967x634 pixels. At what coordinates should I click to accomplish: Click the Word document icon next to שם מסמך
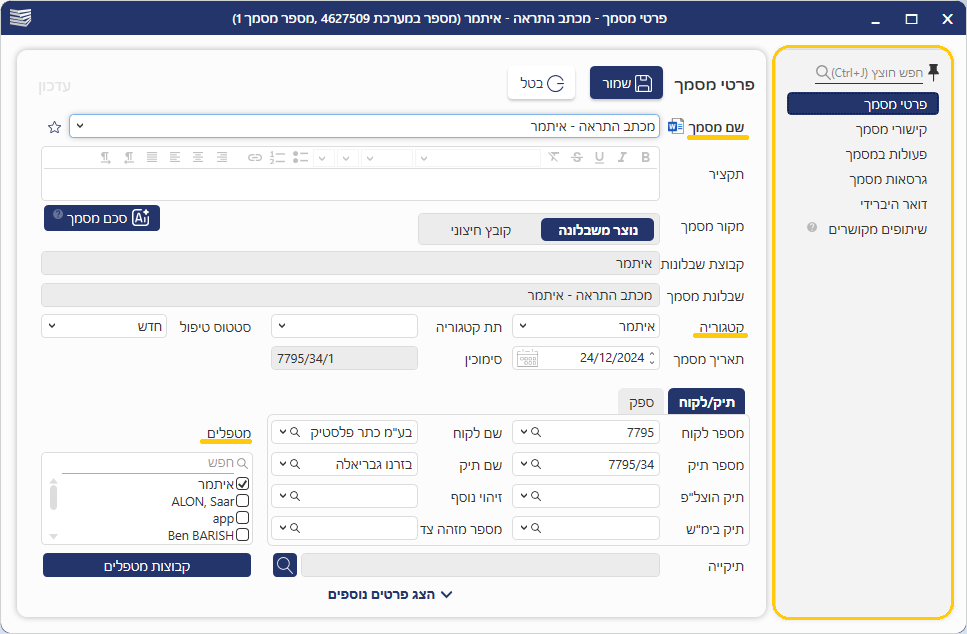click(675, 127)
